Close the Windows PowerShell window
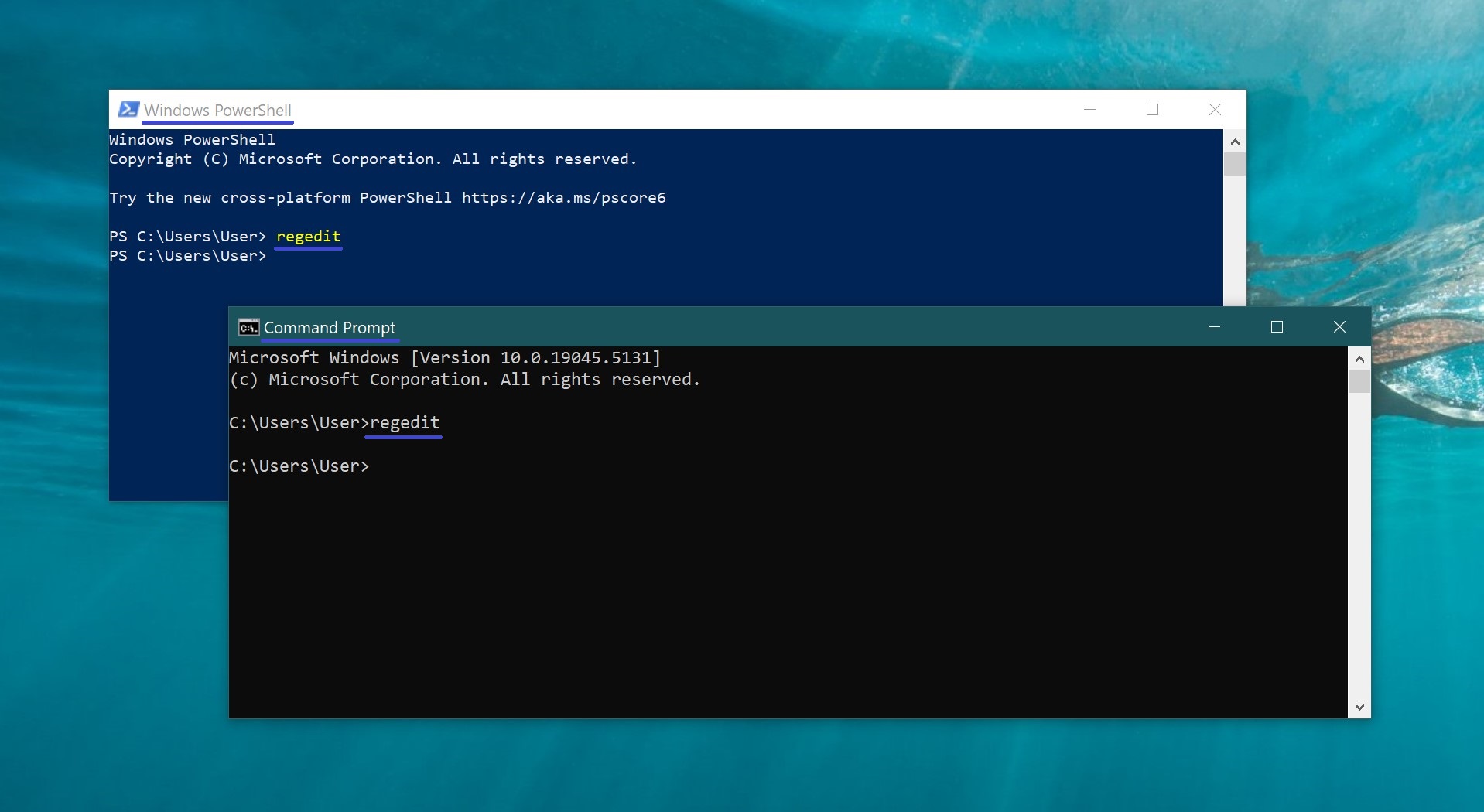 point(1215,110)
